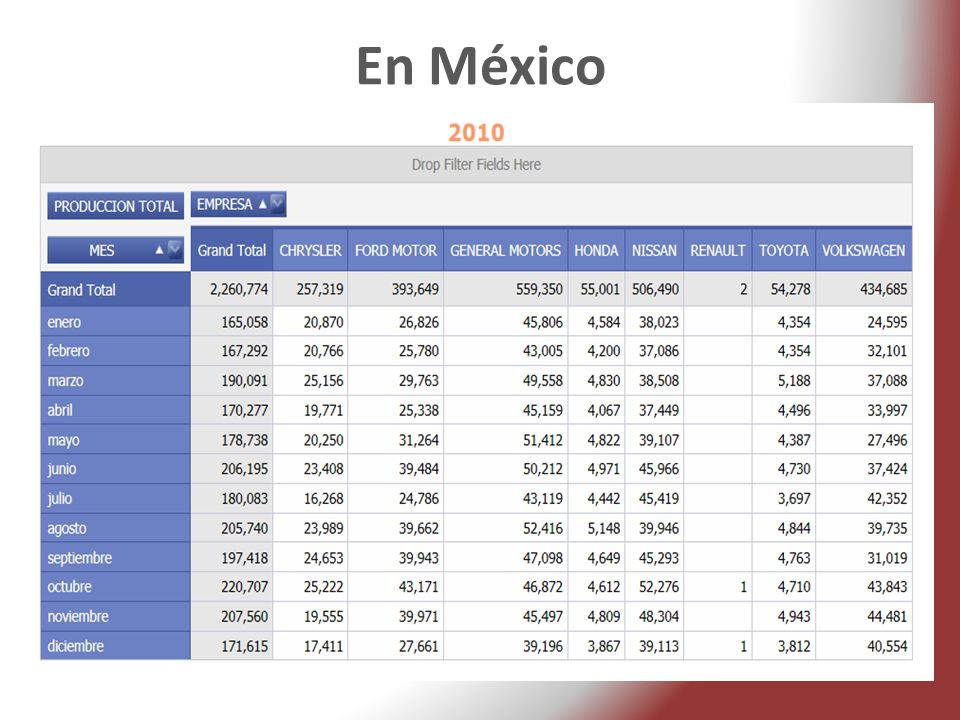Select the GENERAL MOTORS column header
The width and height of the screenshot is (960, 720).
click(x=506, y=250)
